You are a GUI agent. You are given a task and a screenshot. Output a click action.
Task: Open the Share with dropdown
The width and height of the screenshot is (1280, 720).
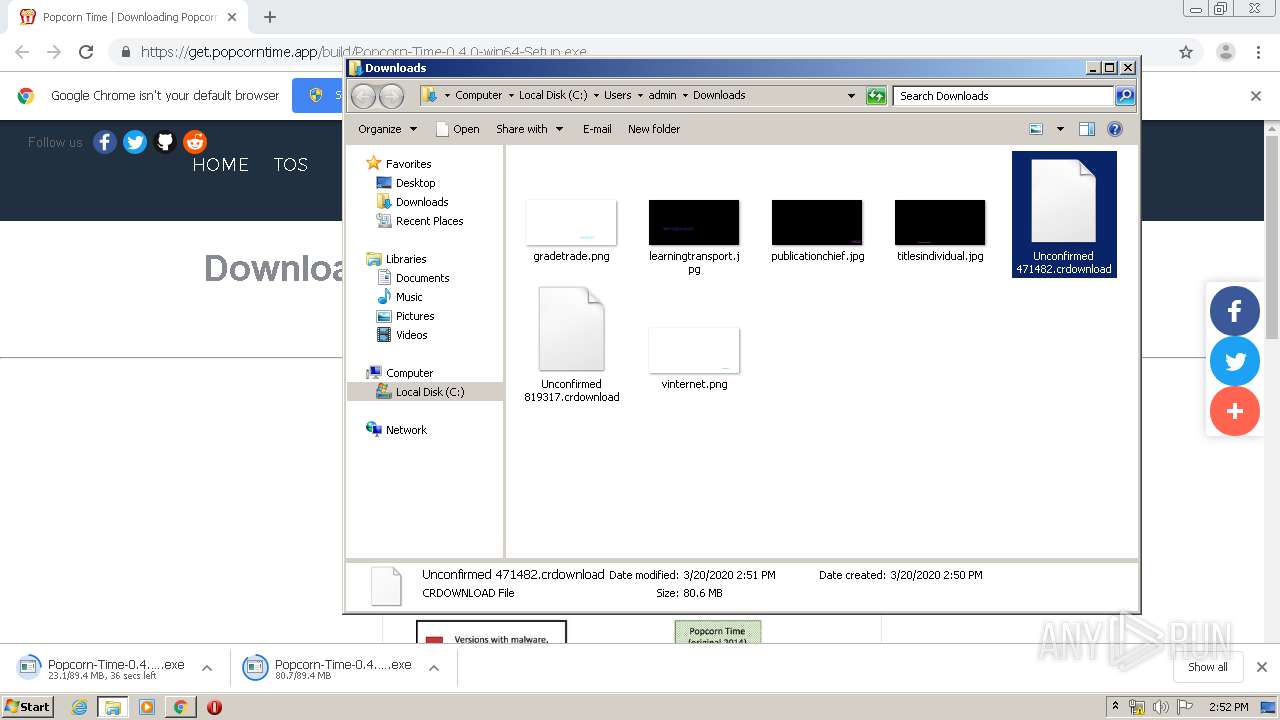point(529,129)
